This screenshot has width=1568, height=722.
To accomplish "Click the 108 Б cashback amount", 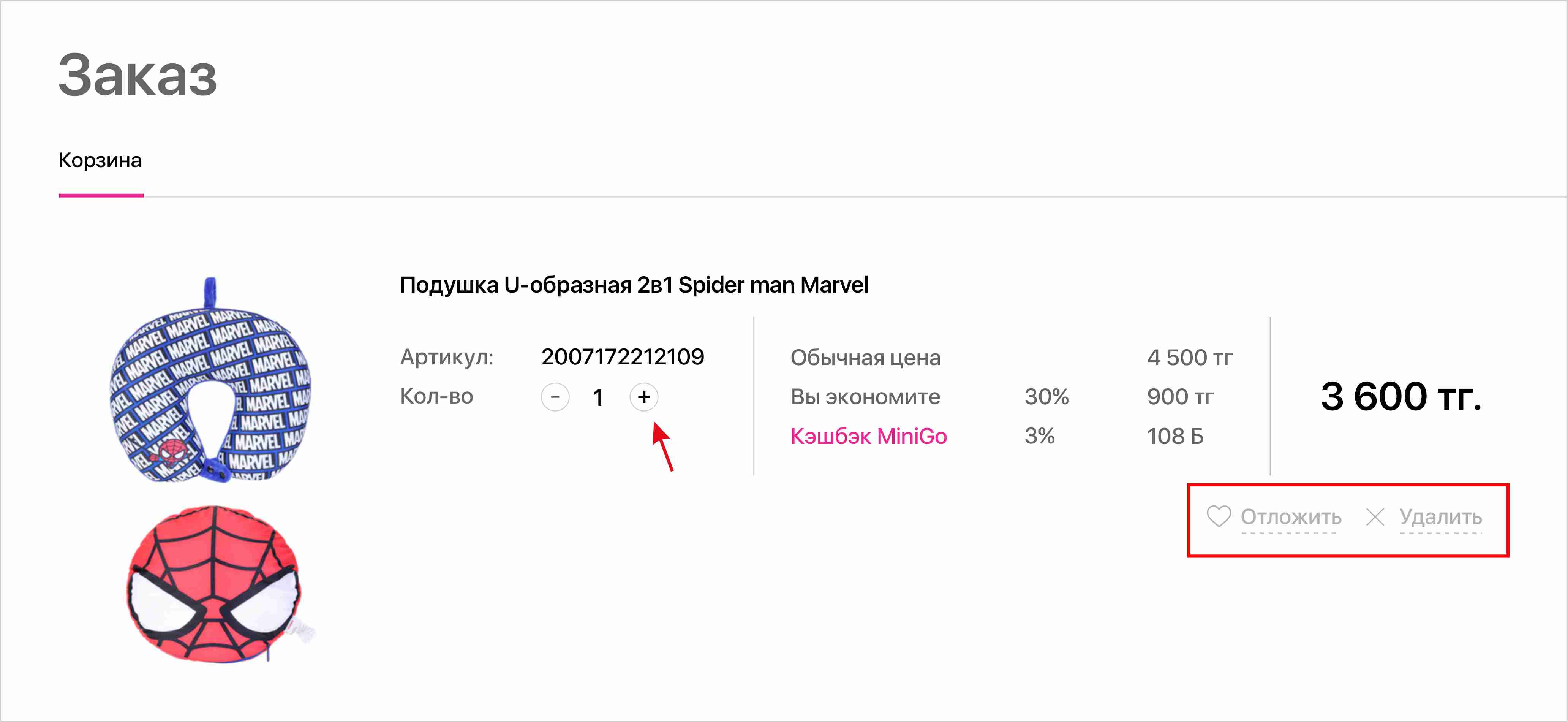I will tap(1175, 437).
